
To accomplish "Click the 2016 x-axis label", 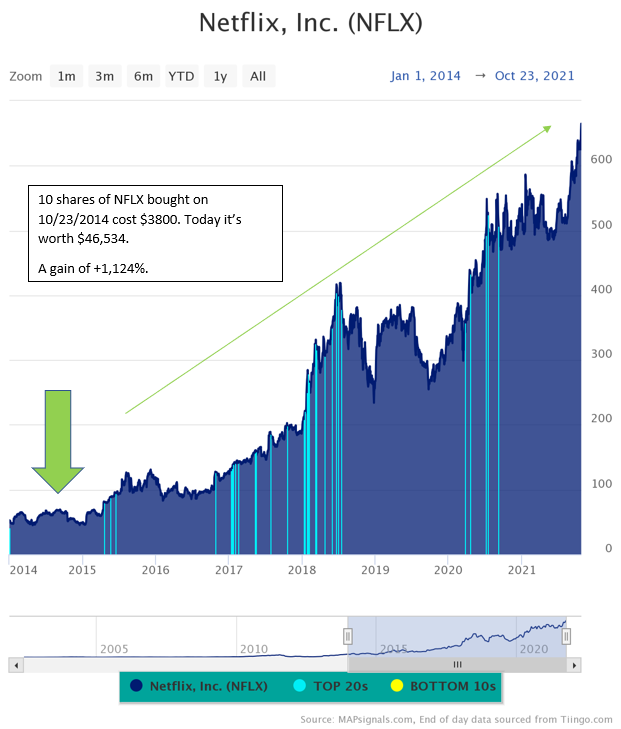I will [156, 570].
